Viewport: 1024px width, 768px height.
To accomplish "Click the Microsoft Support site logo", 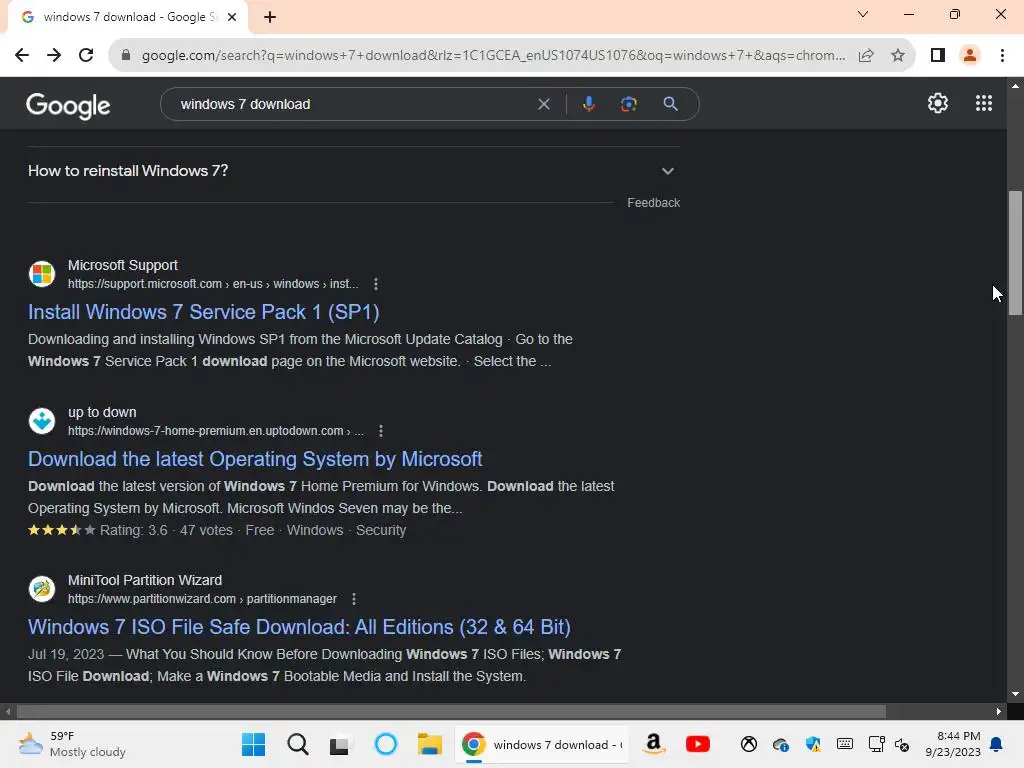I will pos(42,274).
